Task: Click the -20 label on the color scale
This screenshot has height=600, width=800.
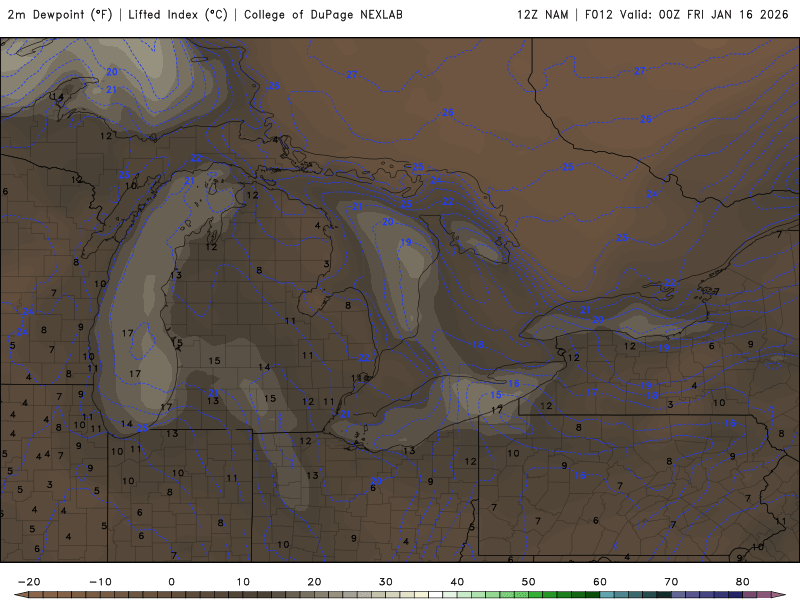Action: [x=29, y=582]
